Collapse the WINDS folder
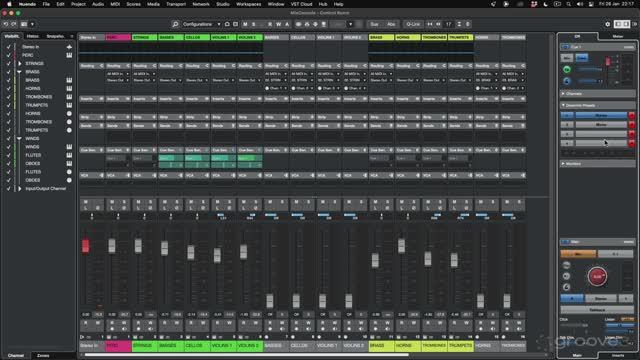Image resolution: width=640 pixels, height=360 pixels. (19, 138)
